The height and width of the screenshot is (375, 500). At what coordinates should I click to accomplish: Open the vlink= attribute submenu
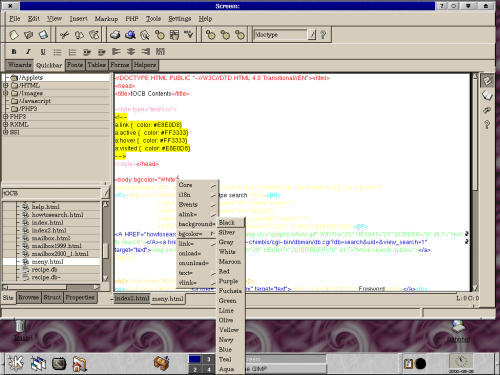(x=197, y=283)
